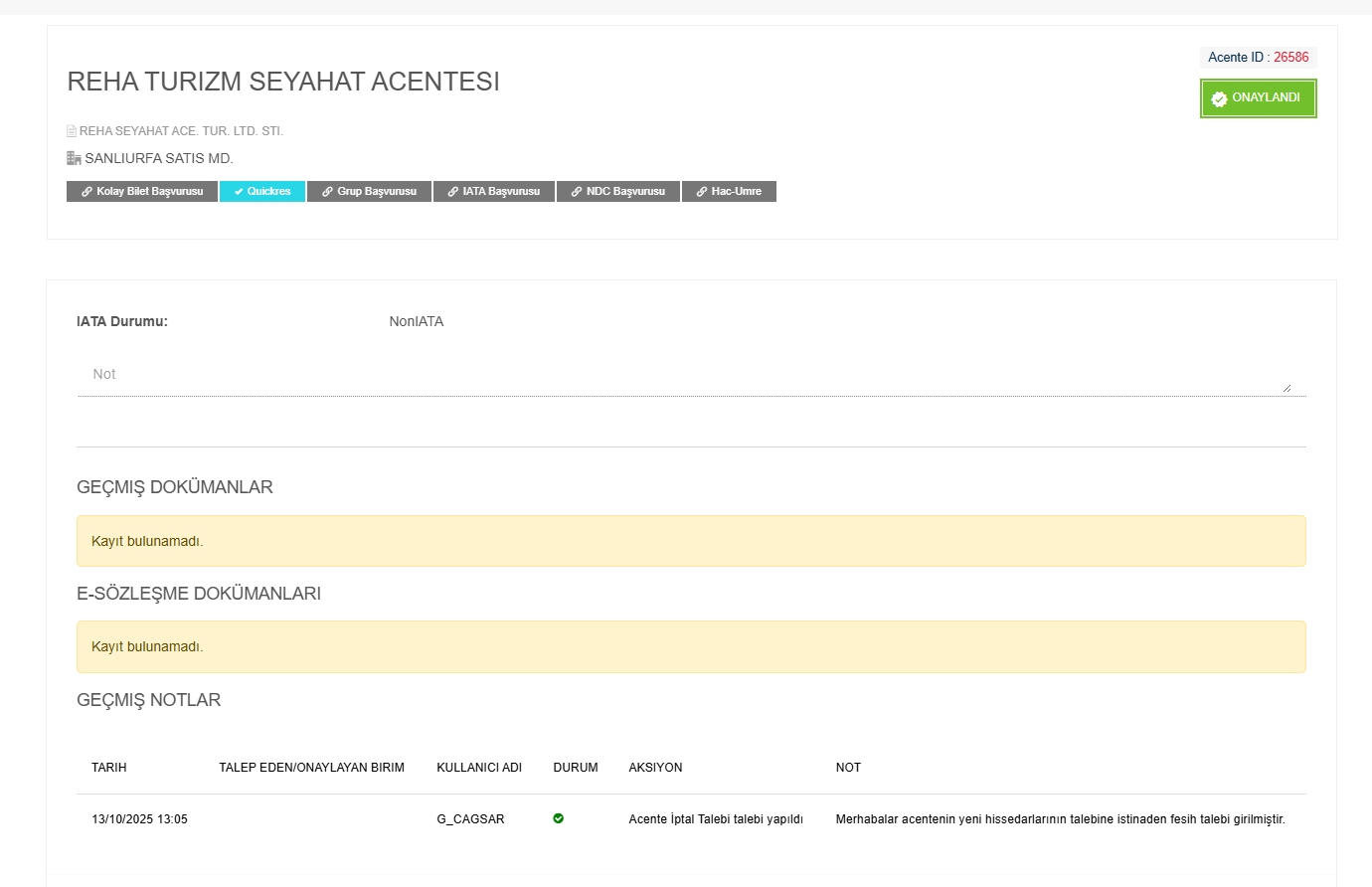This screenshot has width=1372, height=887.
Task: Open the IATA Başvurusu link
Action: pos(494,191)
